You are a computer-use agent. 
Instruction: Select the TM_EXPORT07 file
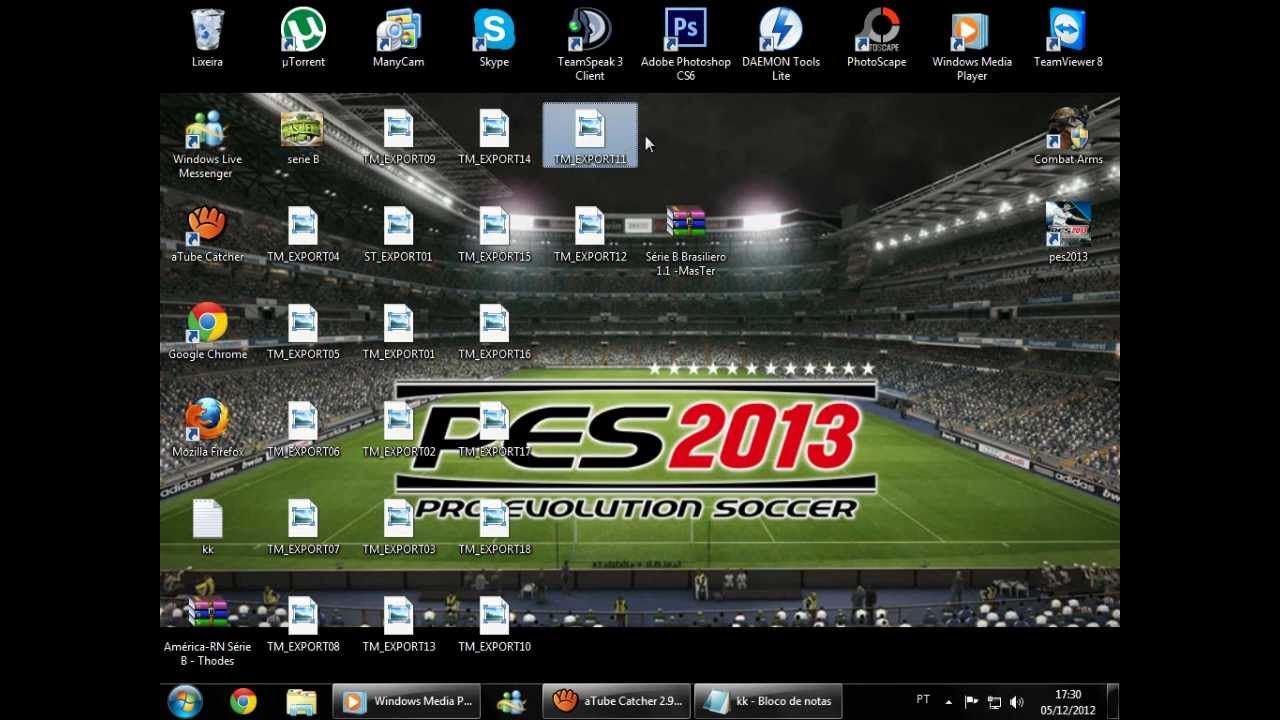coord(303,527)
